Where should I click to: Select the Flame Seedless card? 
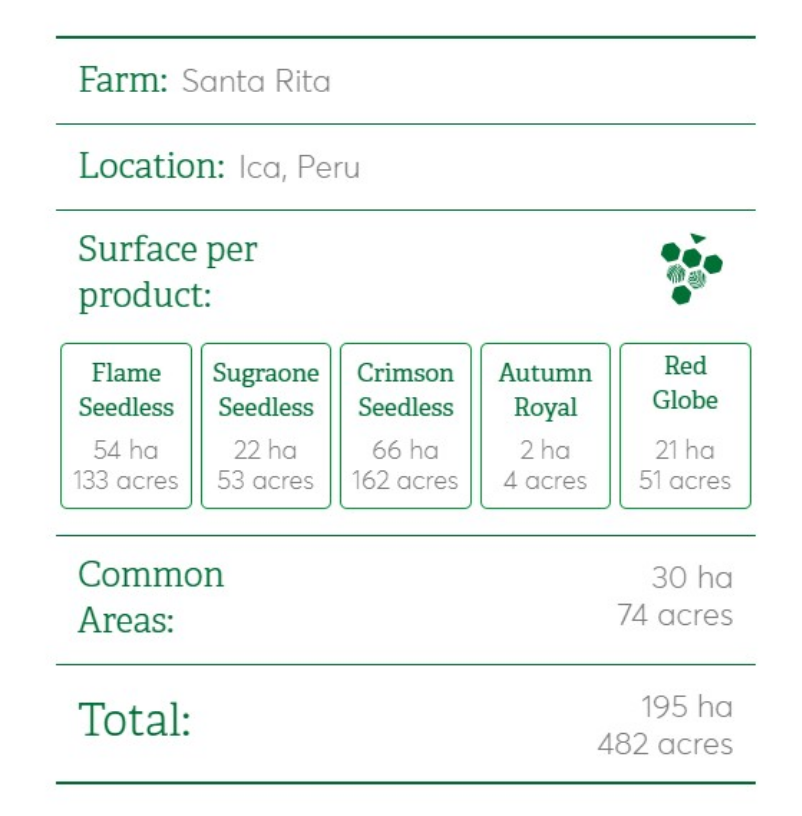(x=126, y=426)
